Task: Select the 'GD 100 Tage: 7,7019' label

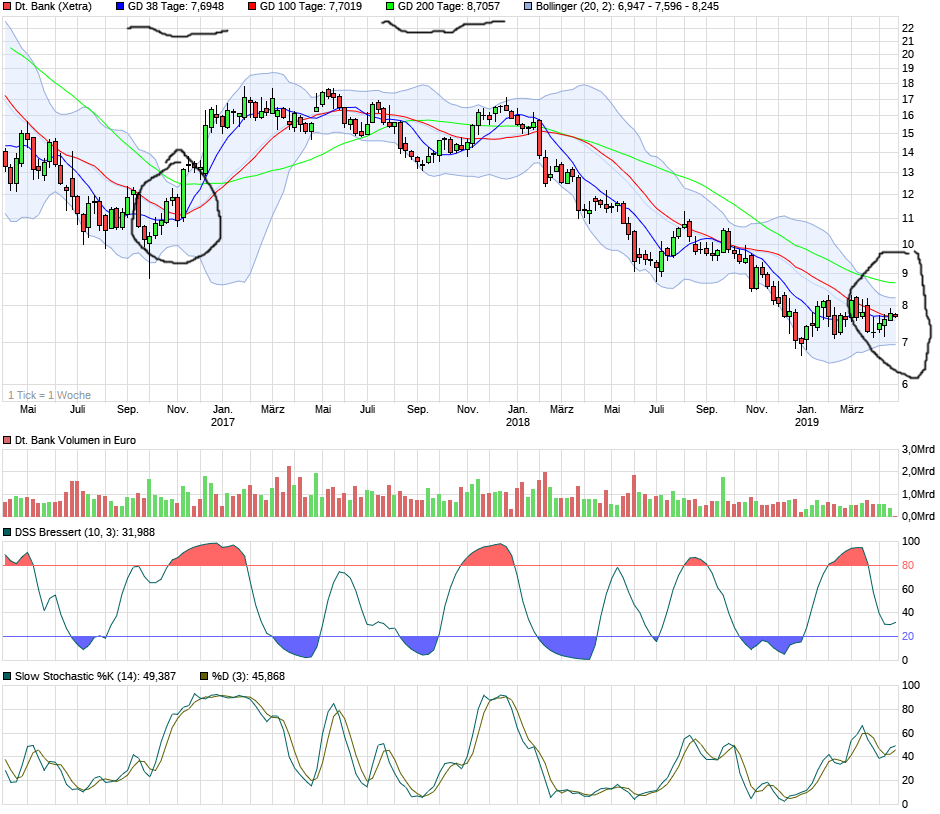Action: (x=311, y=7)
